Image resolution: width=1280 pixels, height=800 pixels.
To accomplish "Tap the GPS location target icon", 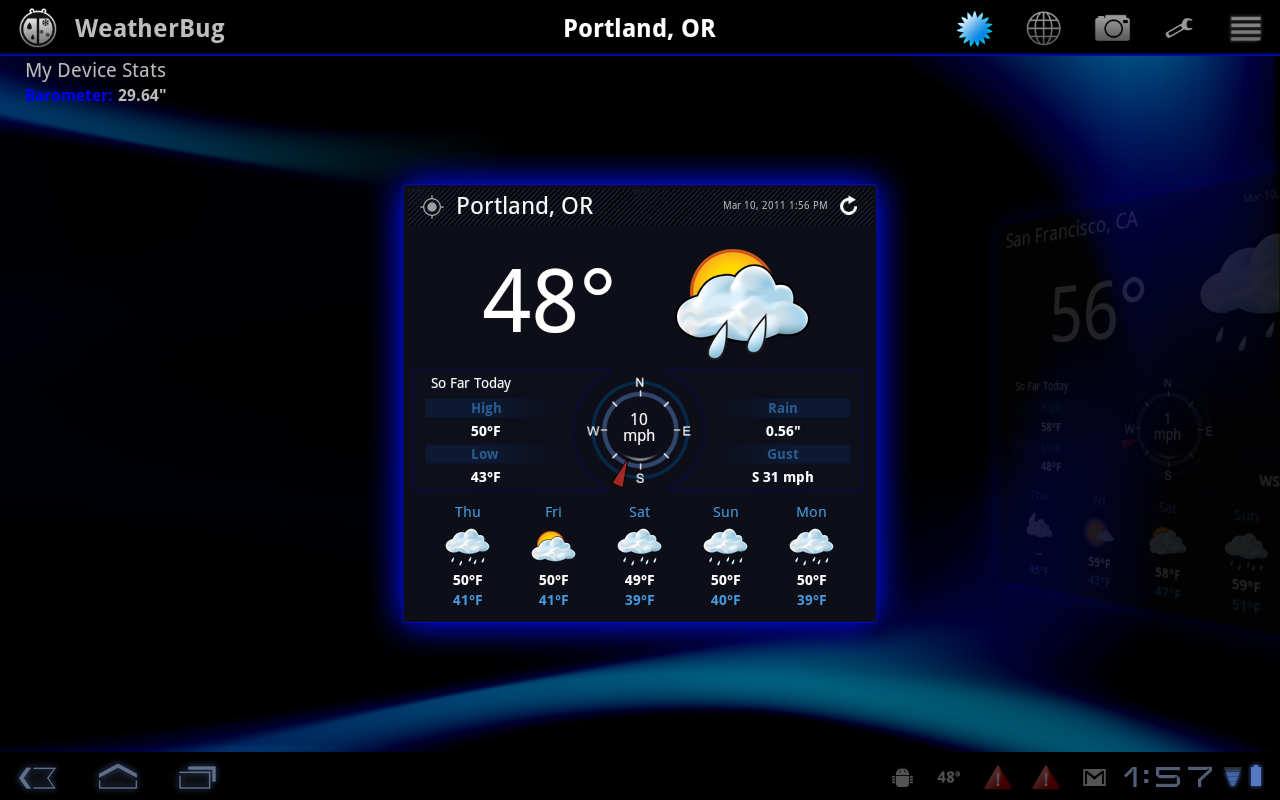I will coord(432,207).
